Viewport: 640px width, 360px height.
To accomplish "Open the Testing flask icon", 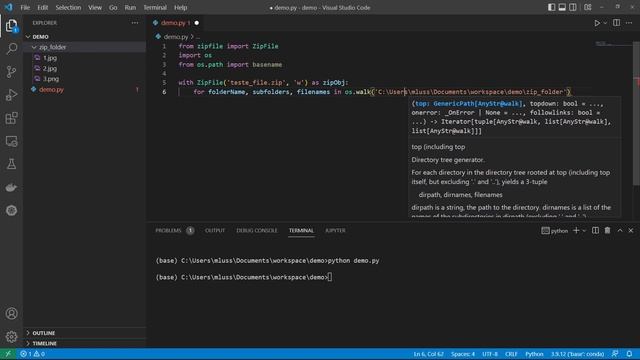I will point(11,164).
